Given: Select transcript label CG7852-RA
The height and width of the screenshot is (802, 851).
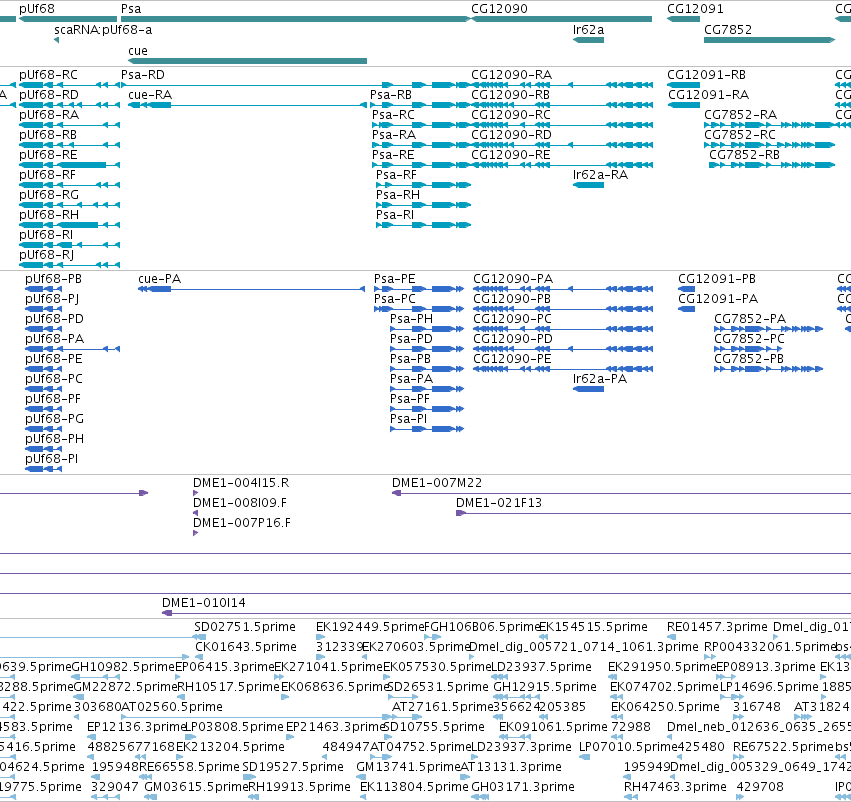Looking at the screenshot, I should [740, 115].
